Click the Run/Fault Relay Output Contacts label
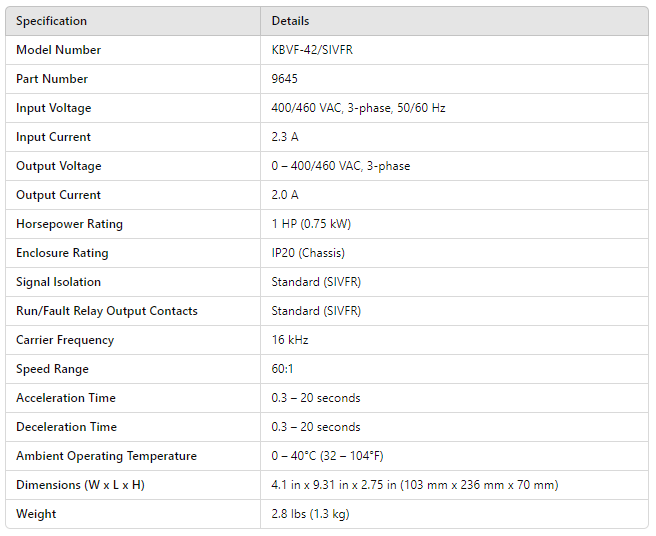Image resolution: width=656 pixels, height=536 pixels. [x=107, y=311]
